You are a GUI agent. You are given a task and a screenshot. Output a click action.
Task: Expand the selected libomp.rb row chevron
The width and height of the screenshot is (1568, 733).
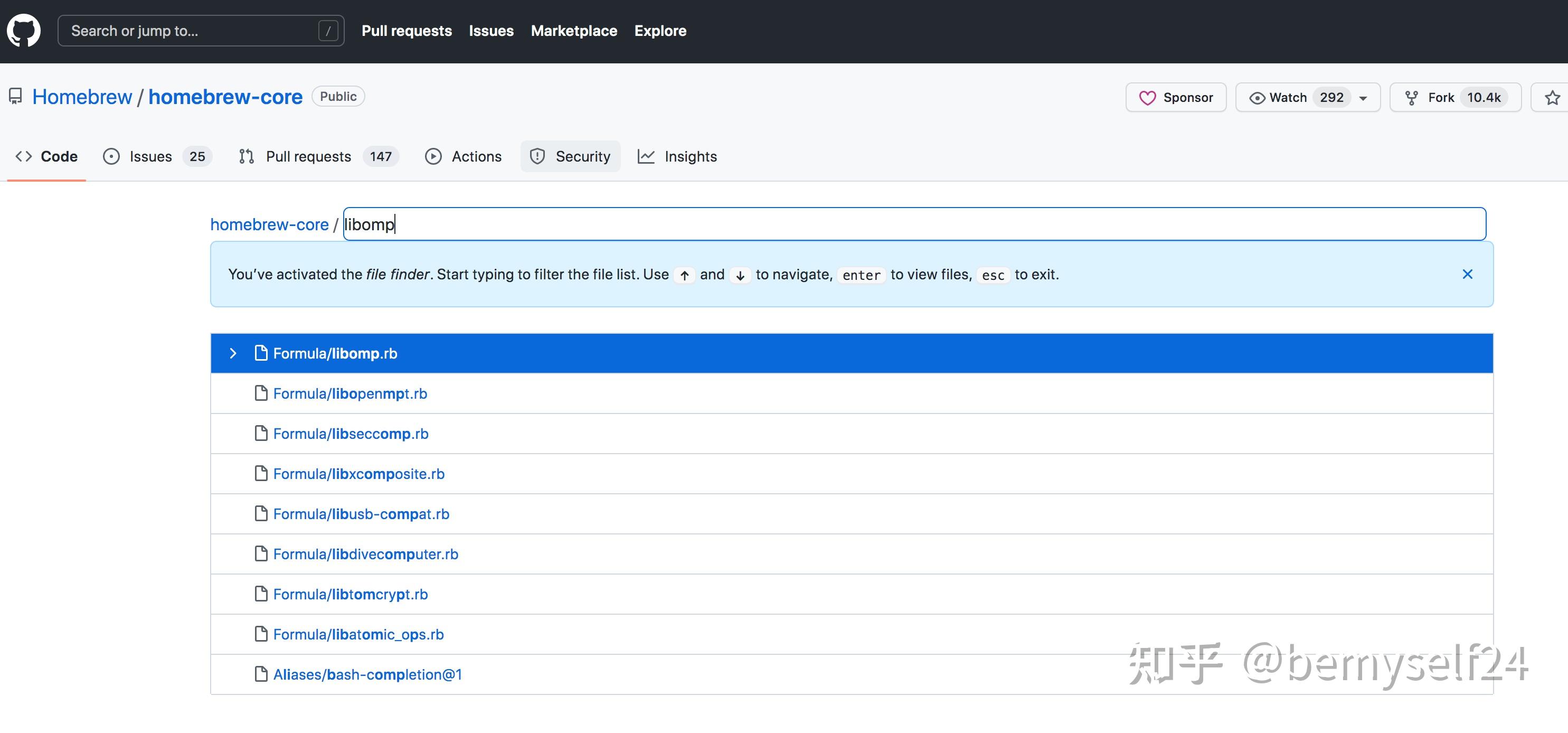[x=233, y=353]
